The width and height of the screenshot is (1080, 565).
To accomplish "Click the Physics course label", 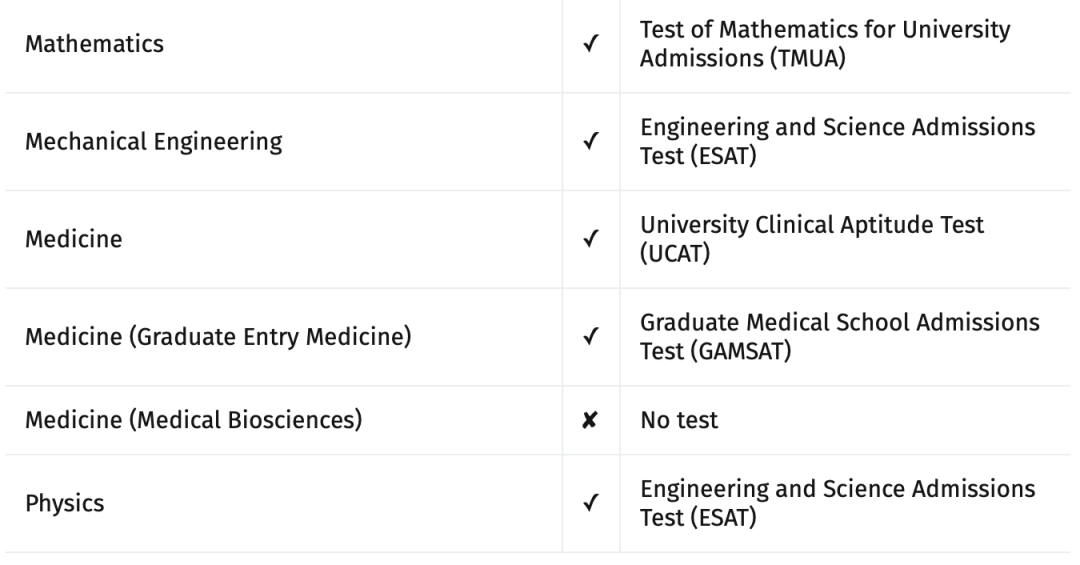I will [x=65, y=504].
